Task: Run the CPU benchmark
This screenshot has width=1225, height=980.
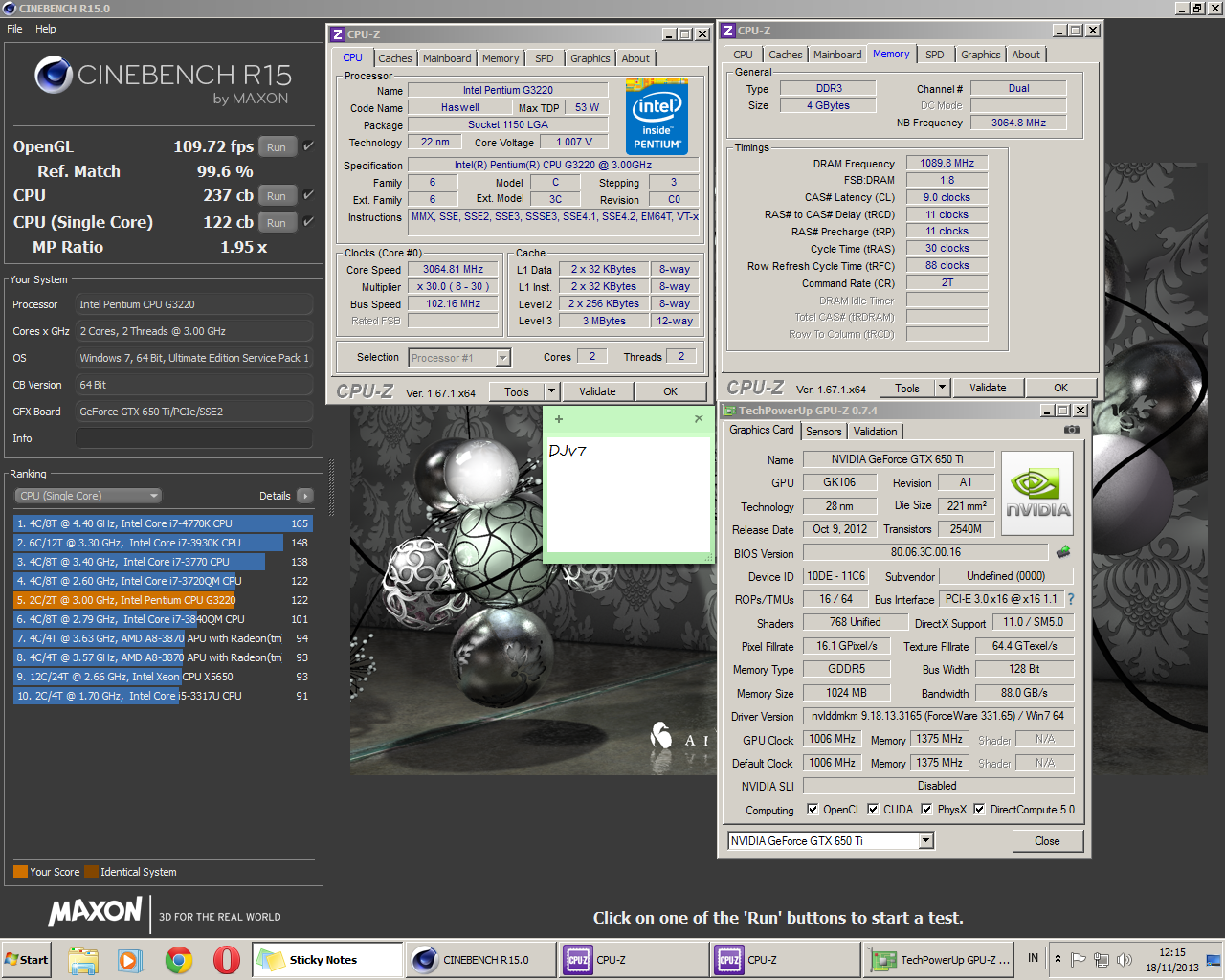Action: [x=277, y=196]
